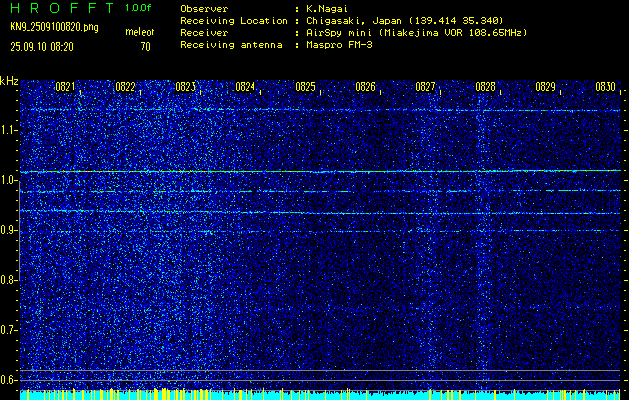Click the 0.7 frequency axis label
The width and height of the screenshot is (629, 400).
[x=8, y=330]
